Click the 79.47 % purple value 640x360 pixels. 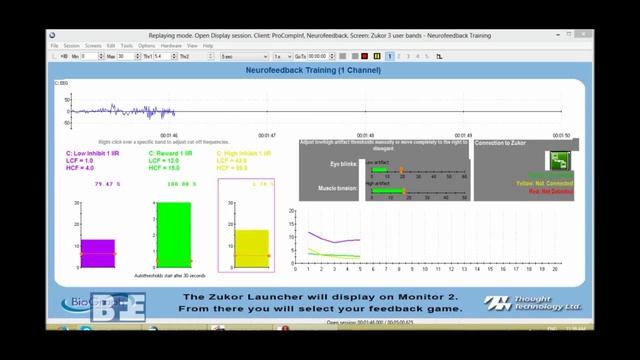107,184
